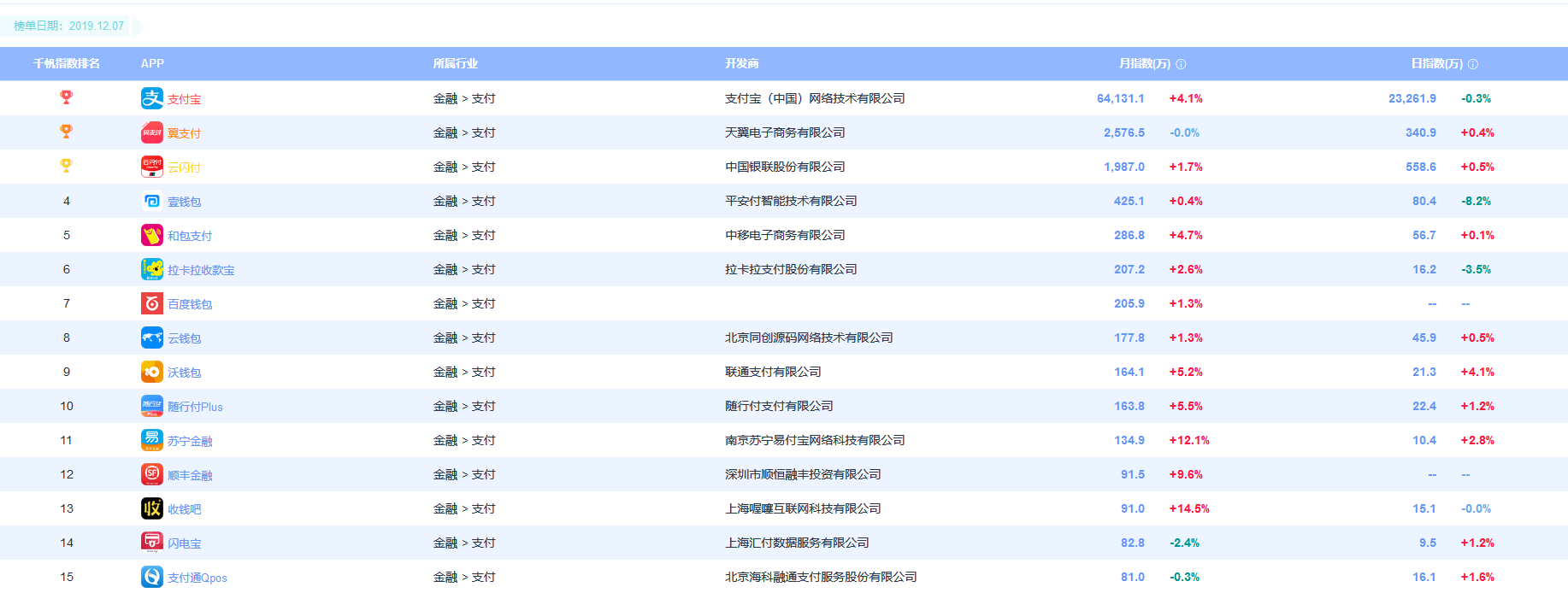Click the 顺丰金融 app icon

[152, 474]
